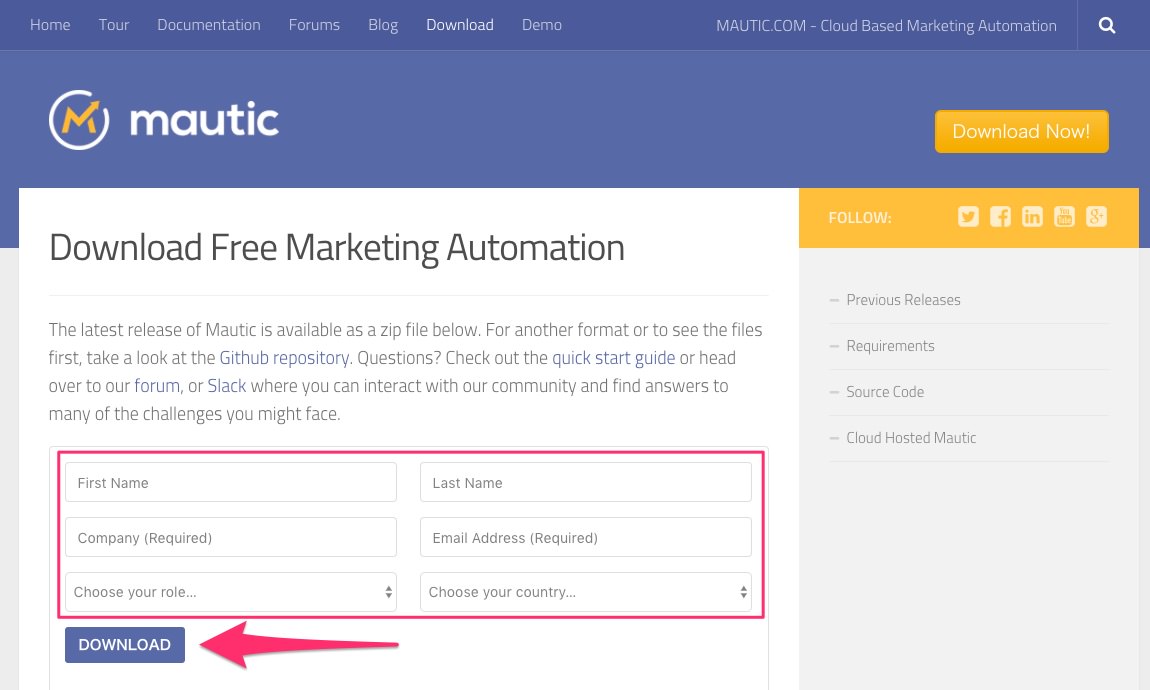Open the Google Plus follow icon
The image size is (1150, 690).
[x=1096, y=216]
